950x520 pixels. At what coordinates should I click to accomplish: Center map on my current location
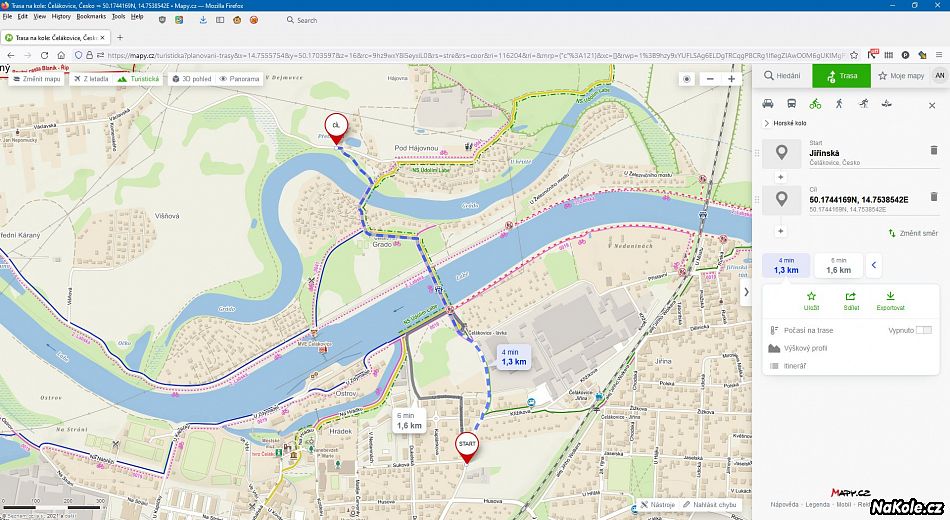(x=686, y=78)
